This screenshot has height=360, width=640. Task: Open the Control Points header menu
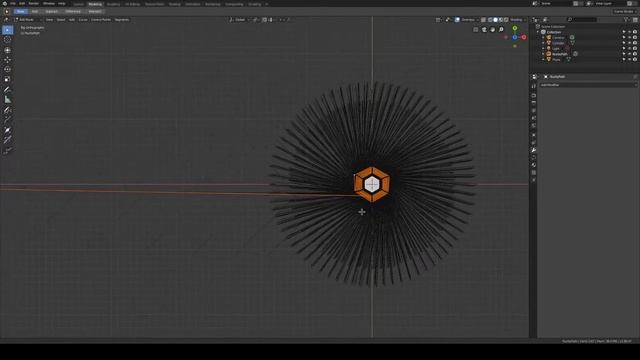point(101,20)
